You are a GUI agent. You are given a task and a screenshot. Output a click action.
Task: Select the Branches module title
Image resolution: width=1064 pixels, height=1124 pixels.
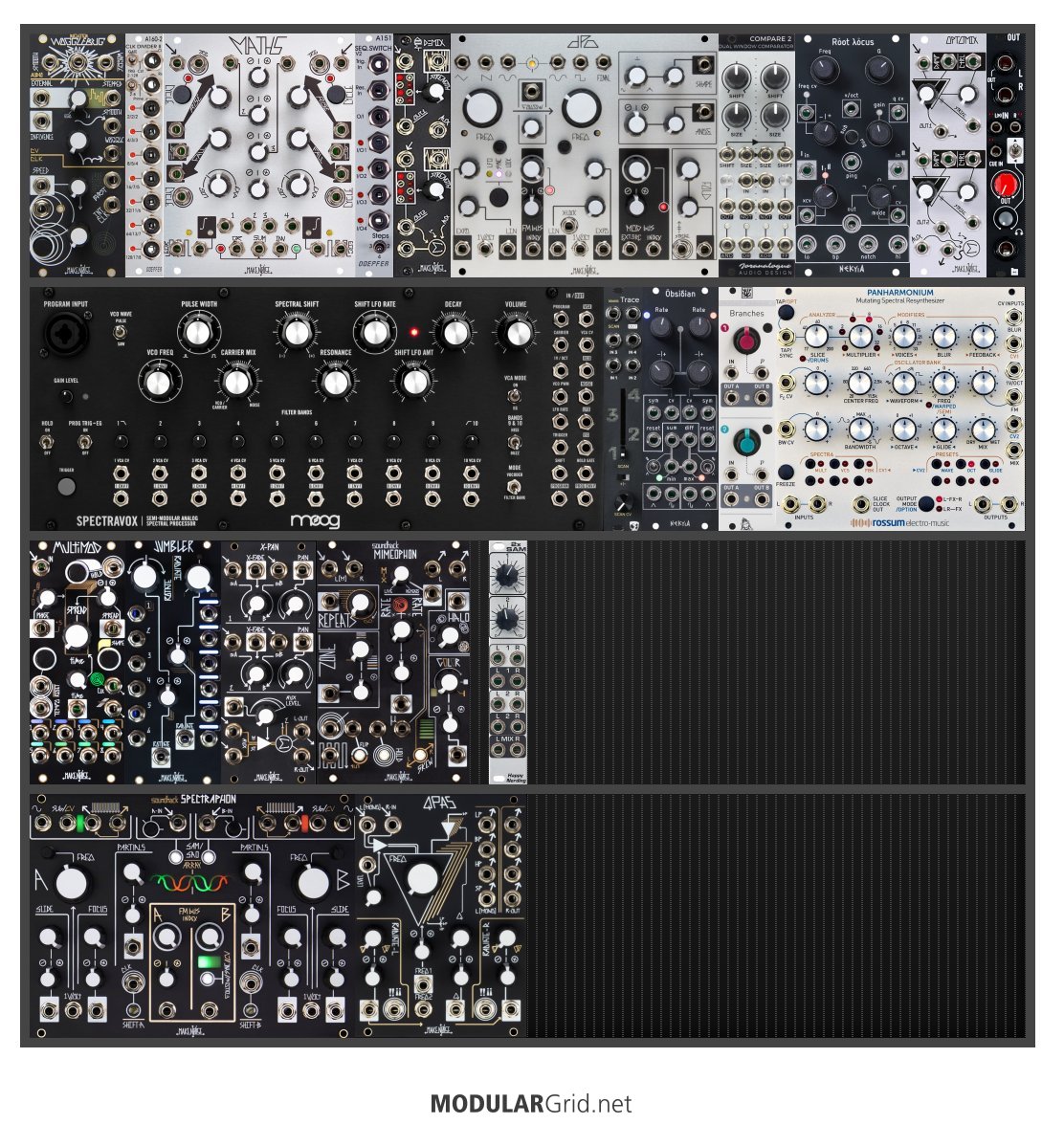[x=746, y=313]
